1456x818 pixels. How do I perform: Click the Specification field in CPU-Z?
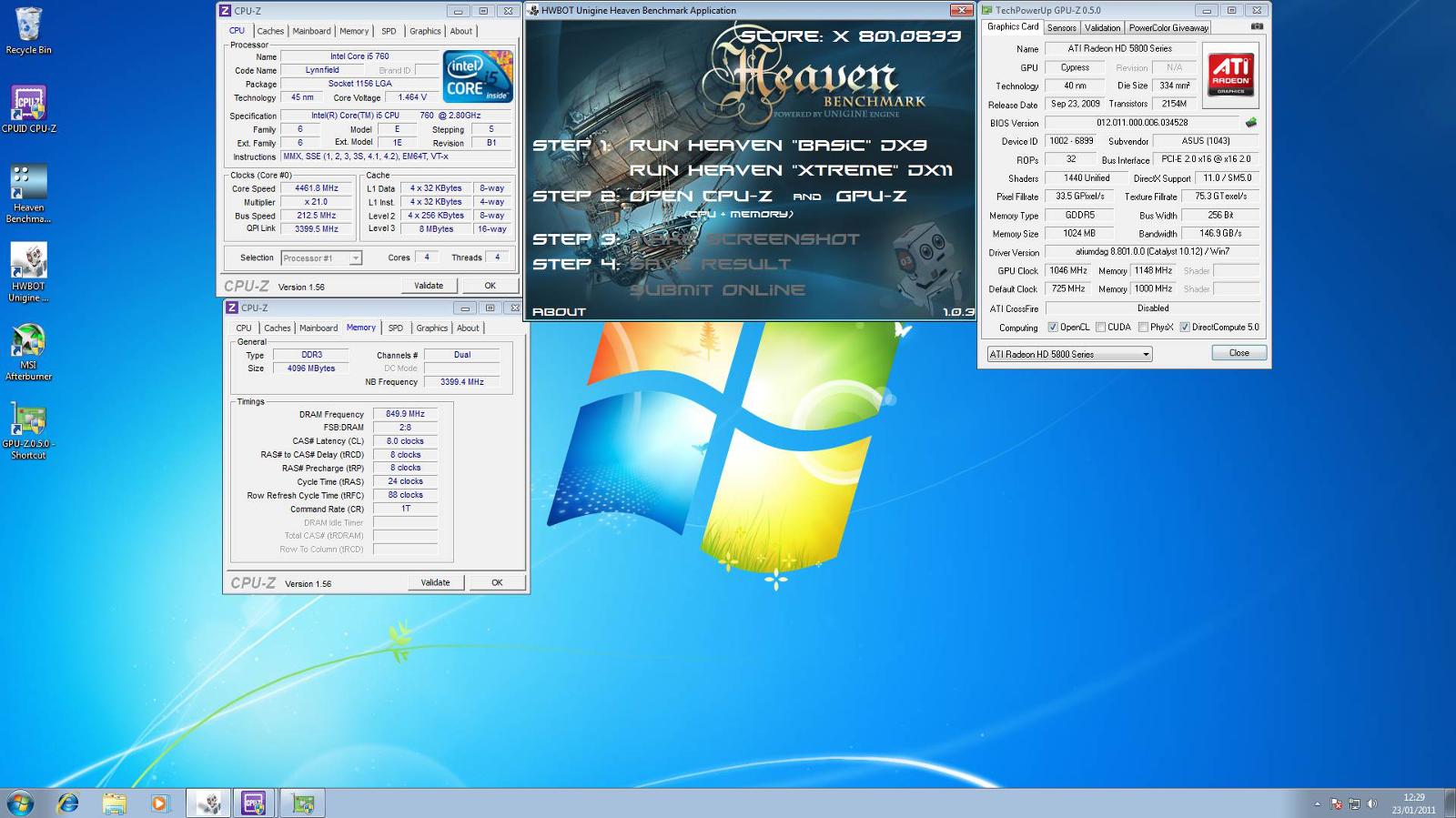[396, 116]
